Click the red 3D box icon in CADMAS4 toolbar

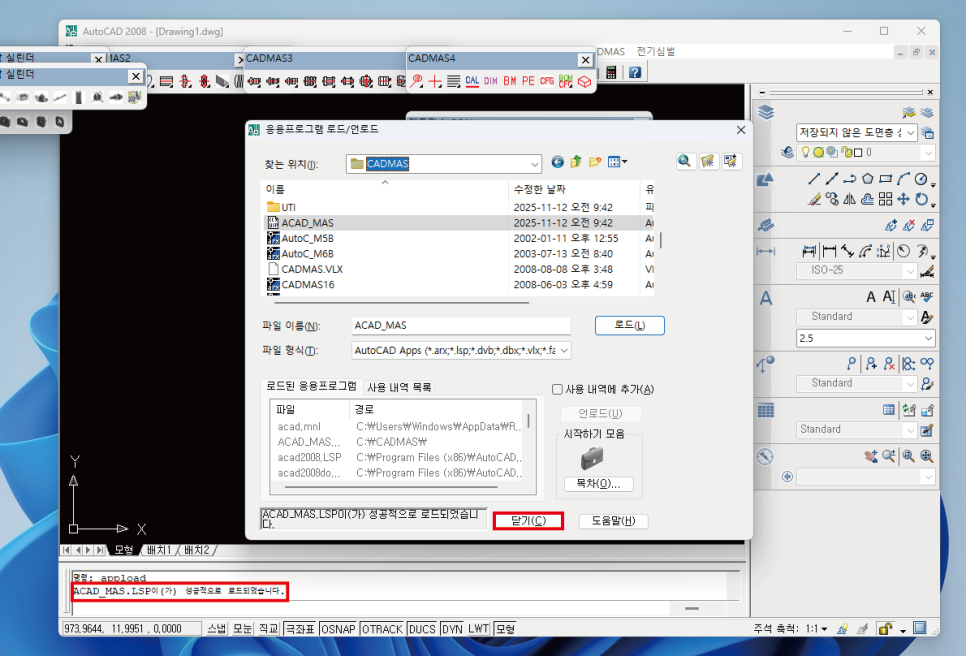point(584,81)
